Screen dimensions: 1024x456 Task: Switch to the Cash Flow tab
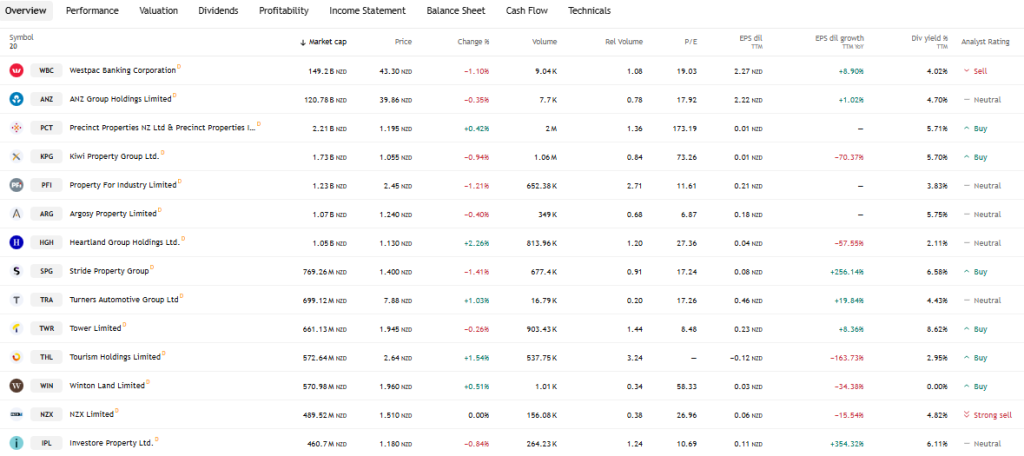click(526, 10)
